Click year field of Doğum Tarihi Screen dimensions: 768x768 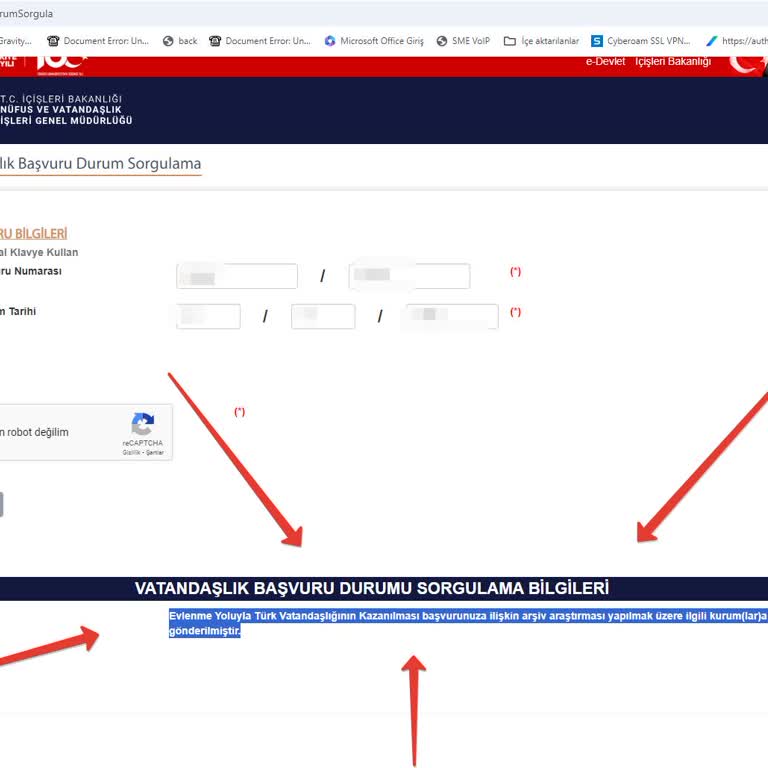452,316
